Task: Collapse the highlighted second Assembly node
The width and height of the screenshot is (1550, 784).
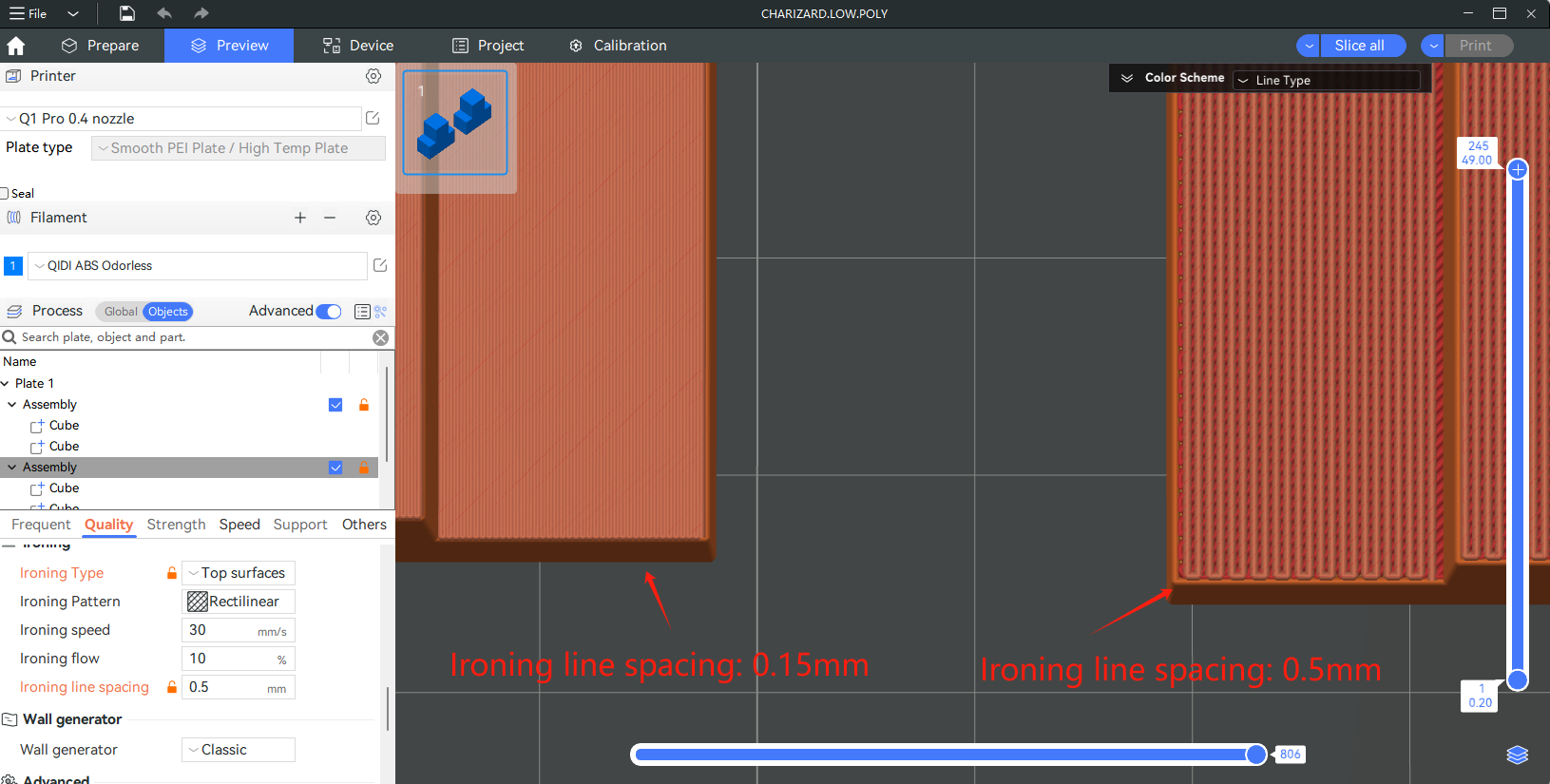Action: (x=12, y=468)
